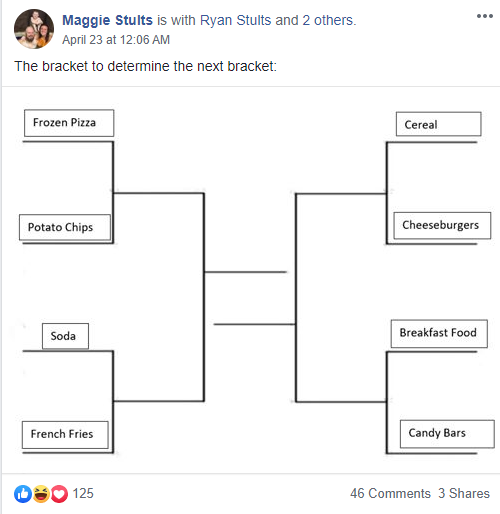
Task: Click the French Fries bracket entry
Action: tap(65, 434)
